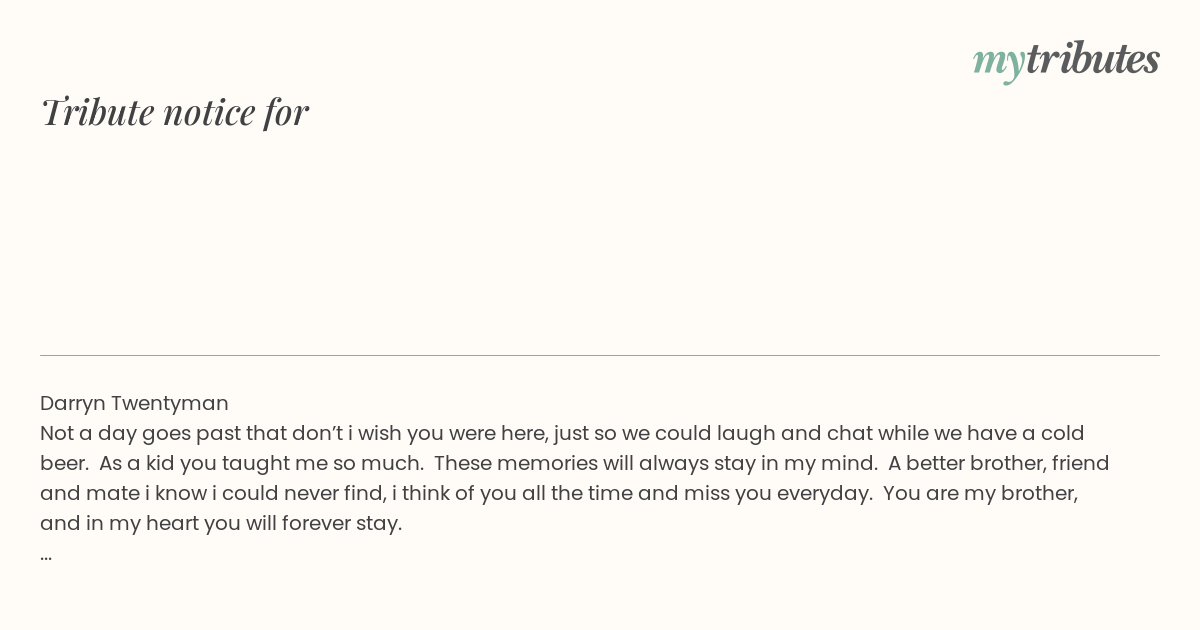Click the "Tribute notice for" heading
This screenshot has height=630, width=1200.
[x=174, y=112]
